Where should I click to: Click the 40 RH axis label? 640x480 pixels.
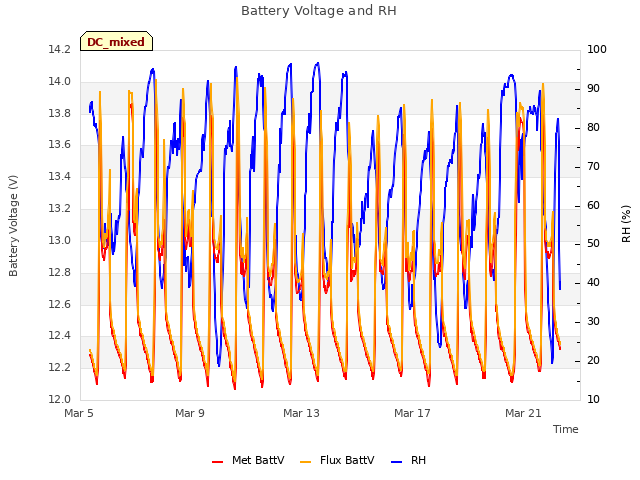coord(593,283)
